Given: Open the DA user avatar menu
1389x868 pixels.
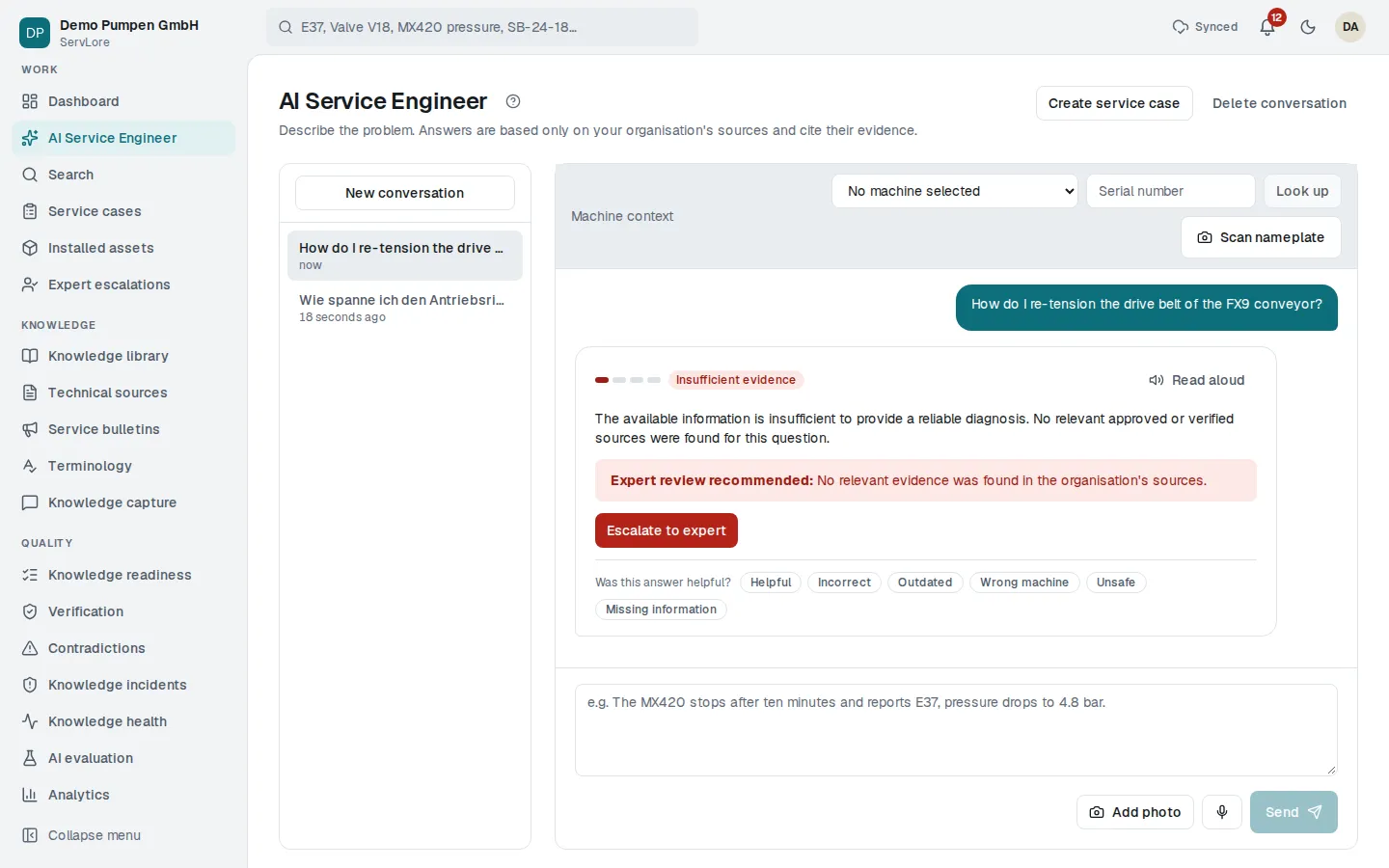Looking at the screenshot, I should click(x=1350, y=27).
